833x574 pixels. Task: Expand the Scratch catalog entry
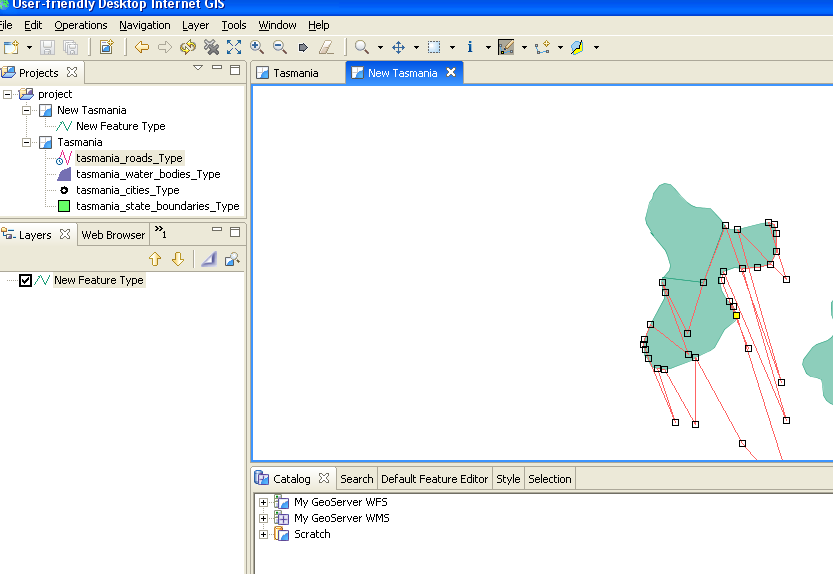pyautogui.click(x=264, y=534)
